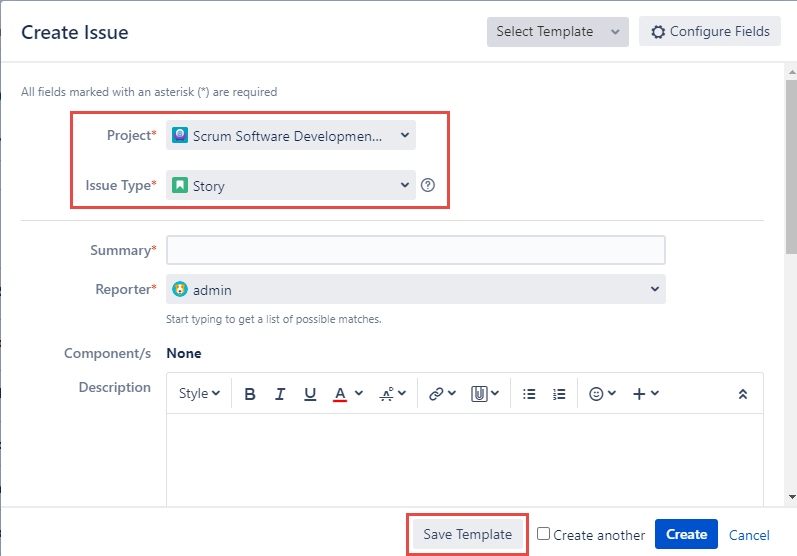Open the insert more (+) menu
Screen dimensions: 797x556
coord(646,394)
